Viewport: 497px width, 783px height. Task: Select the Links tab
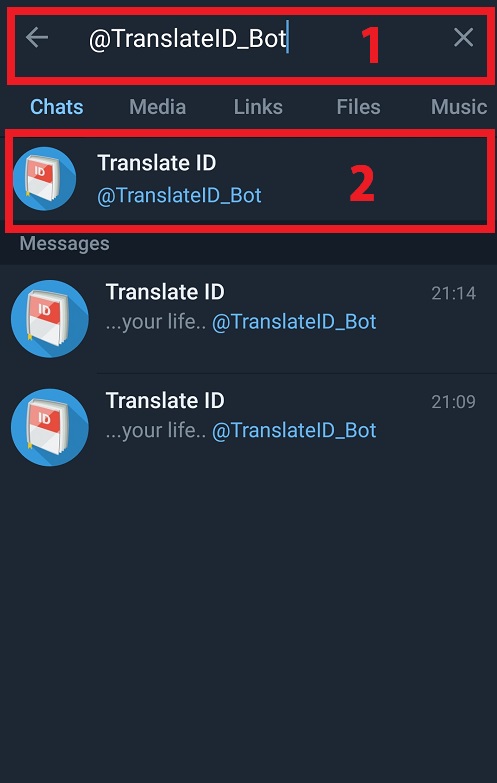(x=258, y=107)
